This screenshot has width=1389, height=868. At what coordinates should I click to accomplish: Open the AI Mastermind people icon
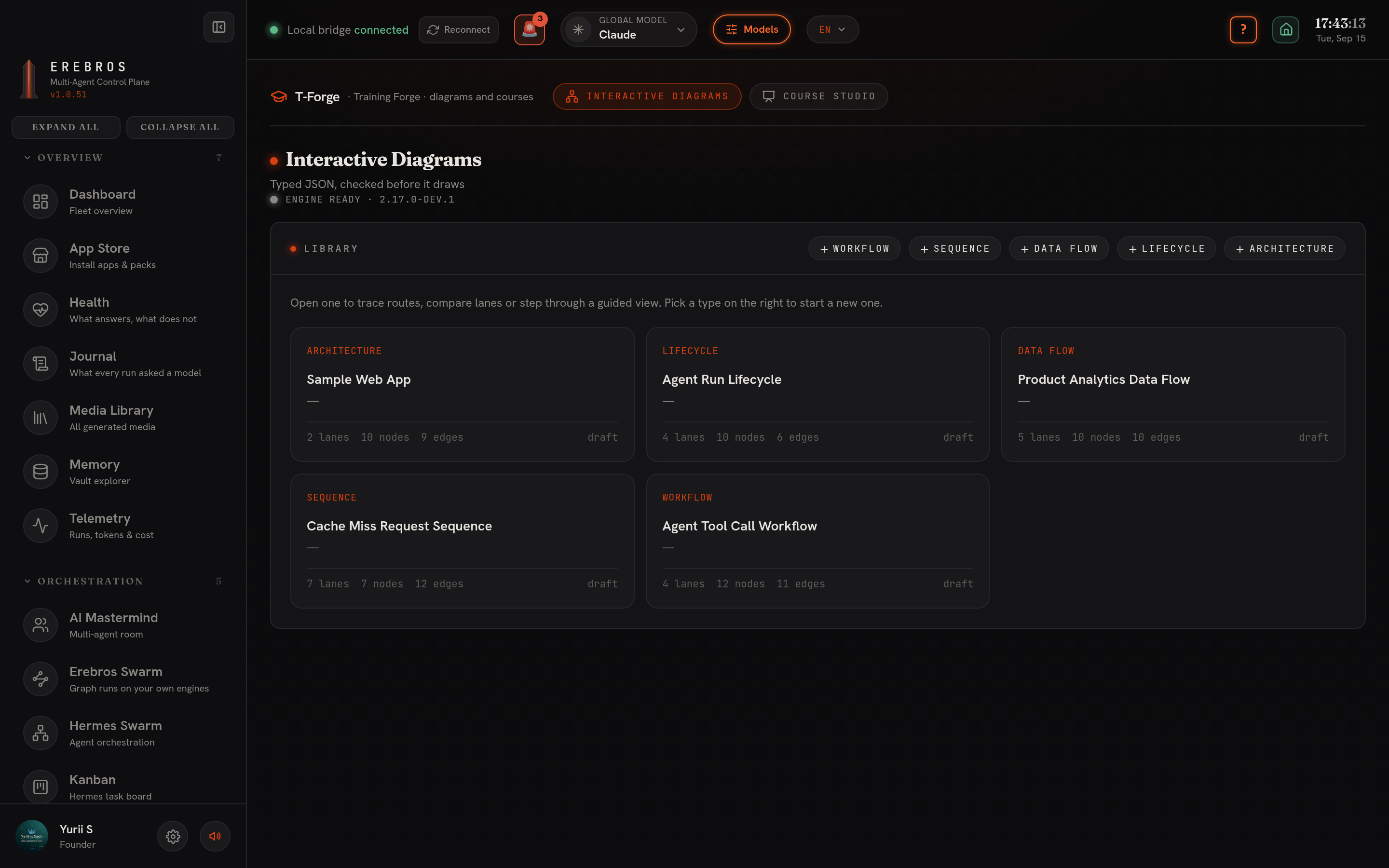[40, 624]
